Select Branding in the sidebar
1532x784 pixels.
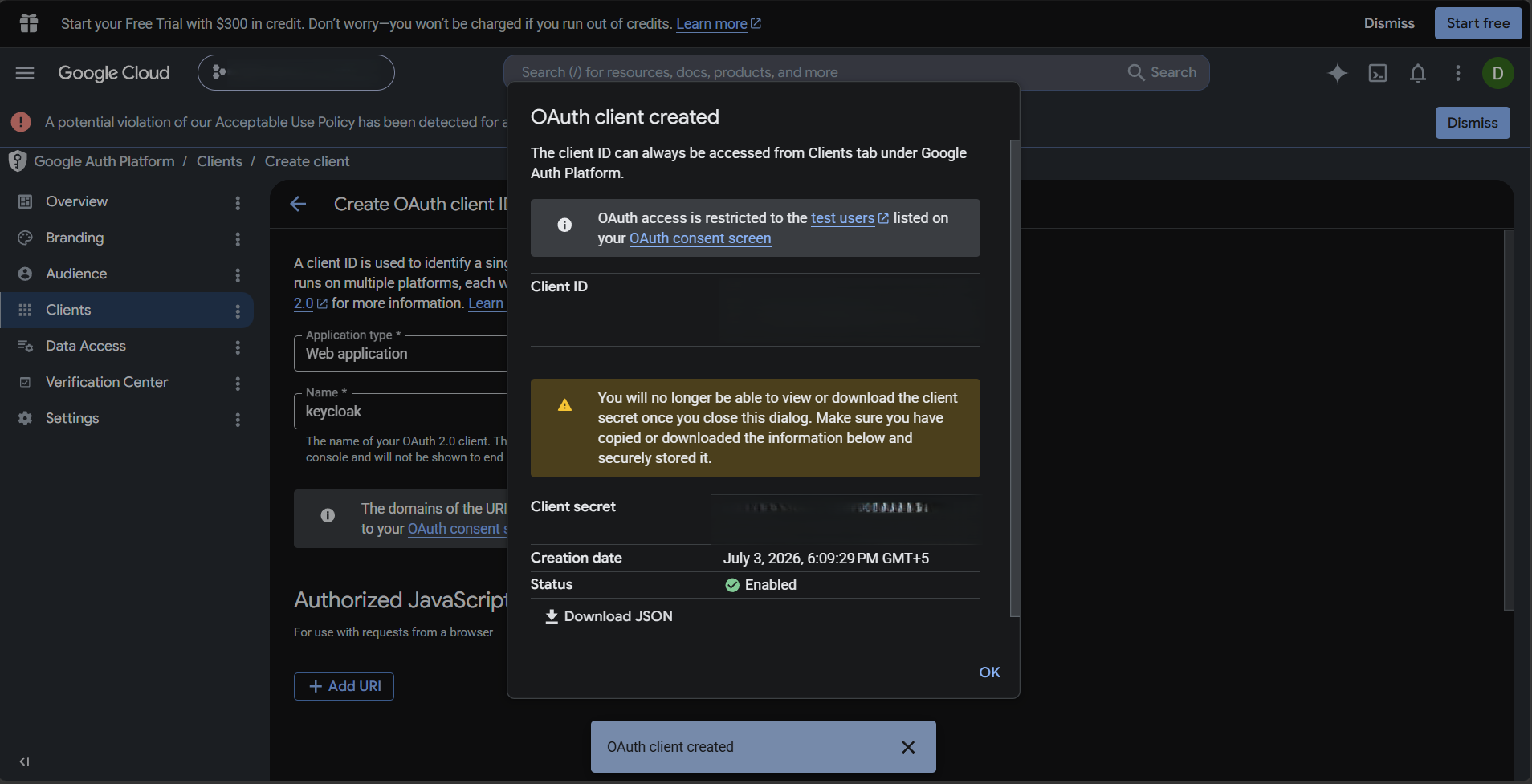tap(75, 238)
